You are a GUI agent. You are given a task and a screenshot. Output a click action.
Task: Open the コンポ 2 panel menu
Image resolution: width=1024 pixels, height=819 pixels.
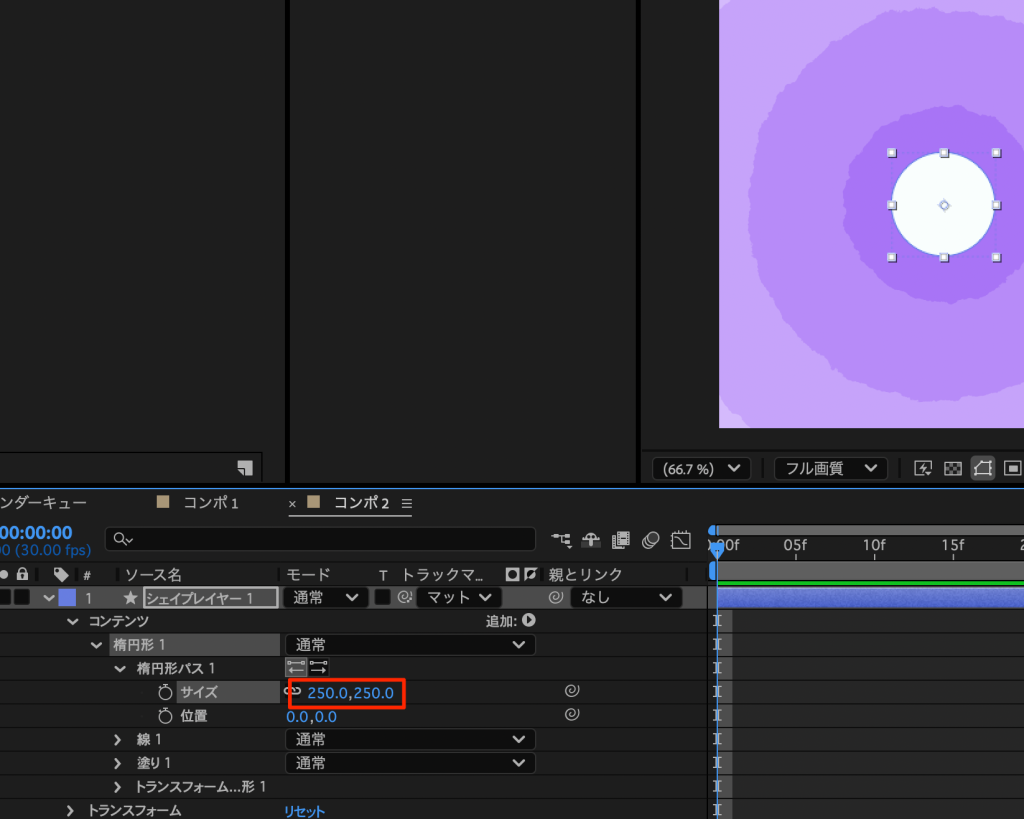point(406,503)
